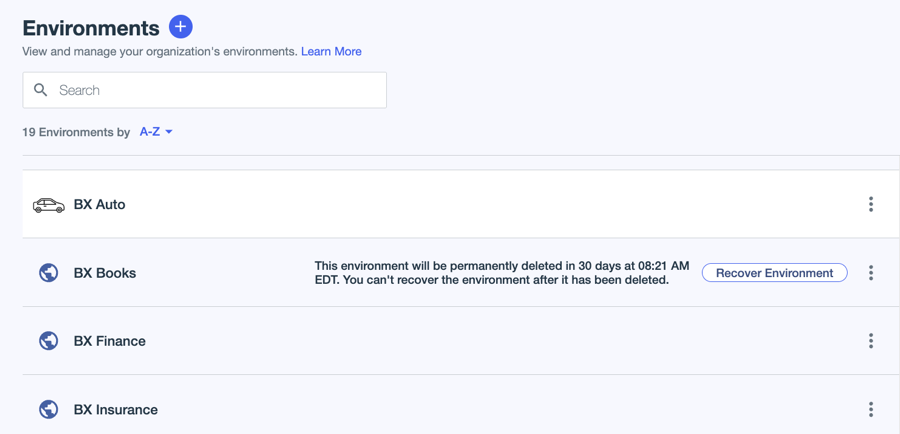The image size is (900, 434).
Task: Open the BX Auto three-dot menu
Action: click(x=871, y=205)
